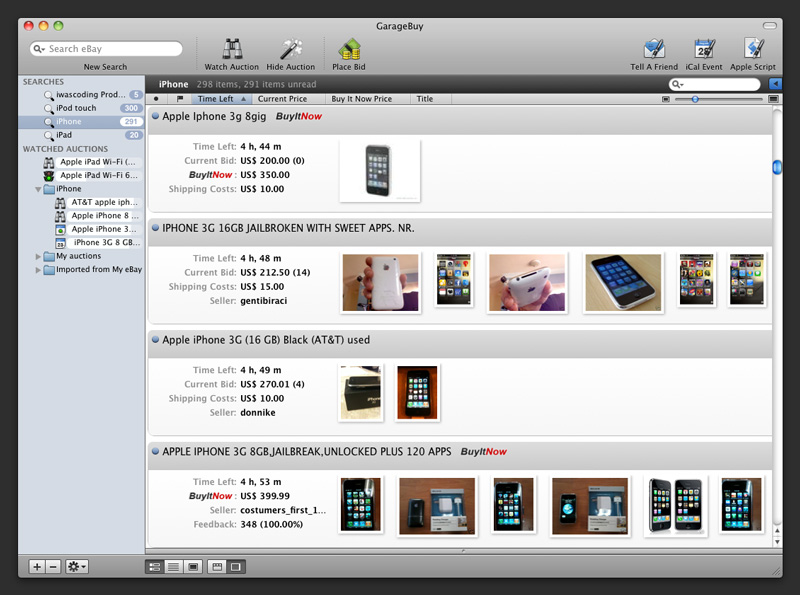Click the Hide Auction magic wand icon
800x595 pixels.
point(291,49)
